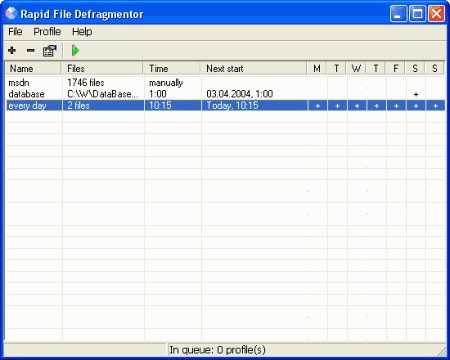
Task: Click the W Wednesday column header
Action: (x=356, y=68)
